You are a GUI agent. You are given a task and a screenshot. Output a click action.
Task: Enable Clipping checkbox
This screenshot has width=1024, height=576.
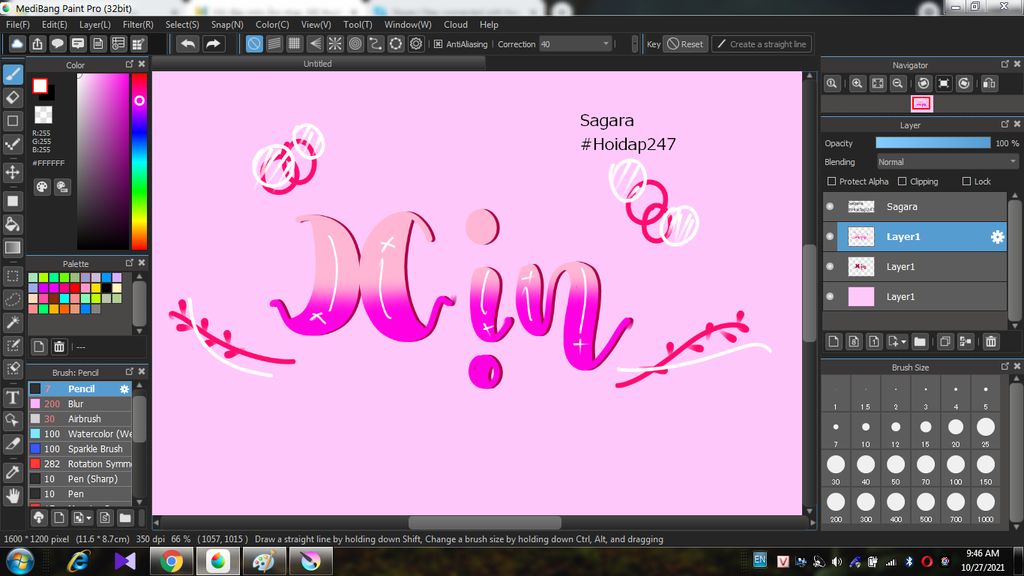click(x=902, y=181)
